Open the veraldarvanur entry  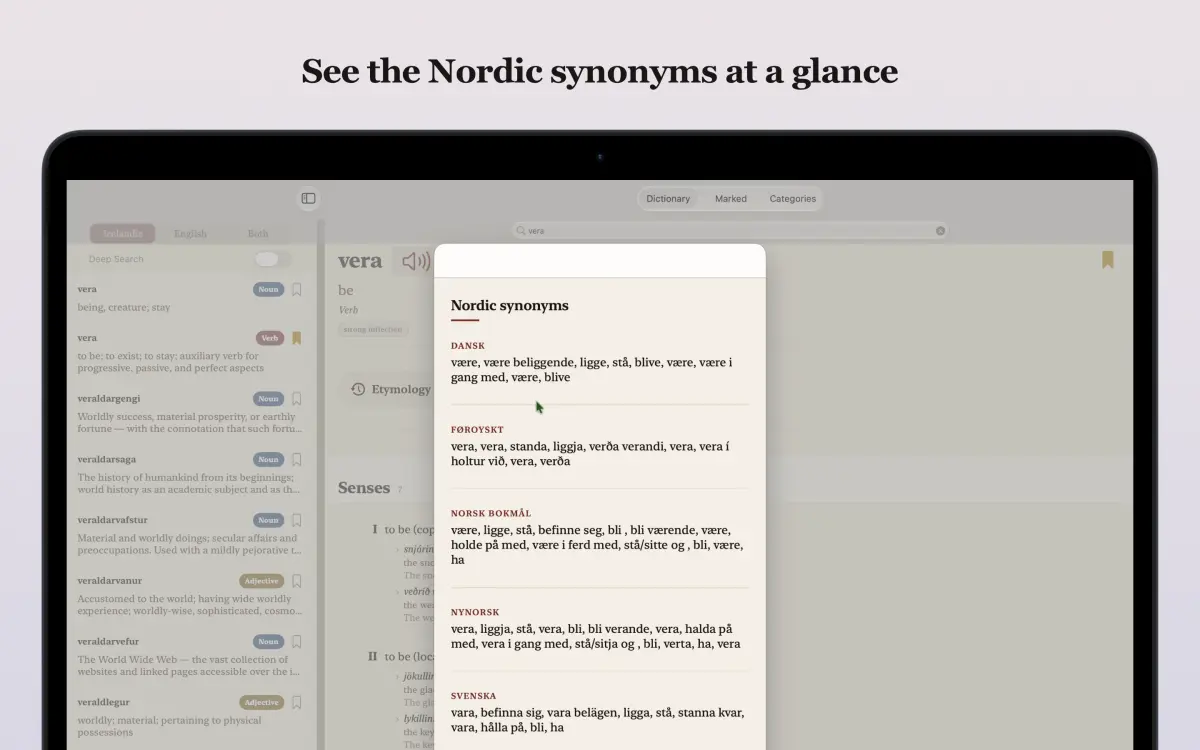(190, 596)
